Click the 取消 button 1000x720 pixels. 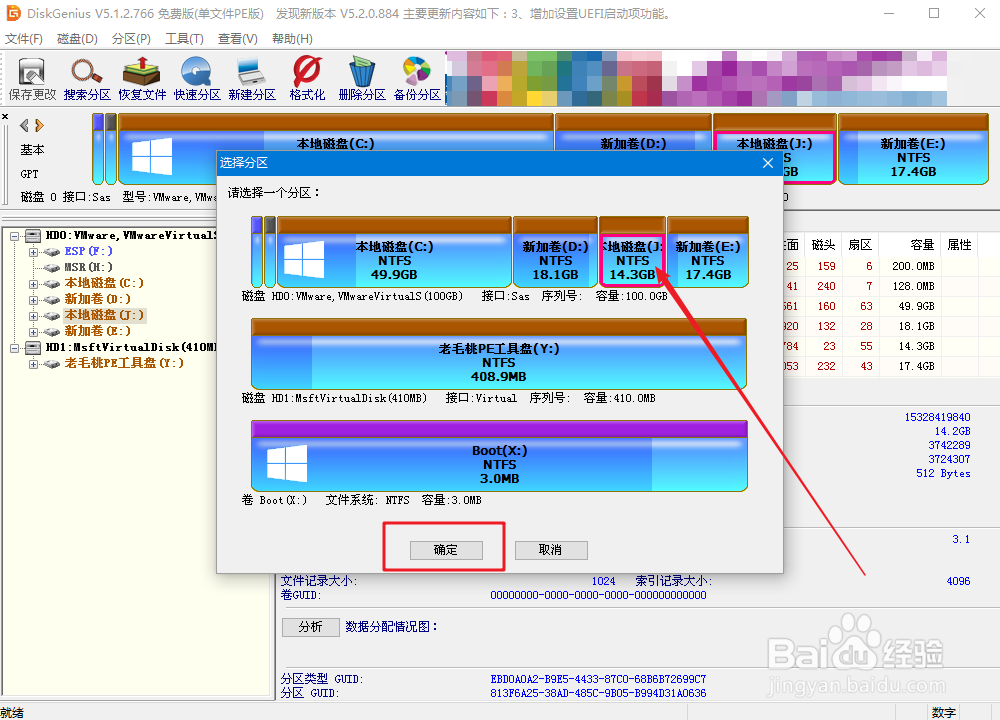click(551, 549)
